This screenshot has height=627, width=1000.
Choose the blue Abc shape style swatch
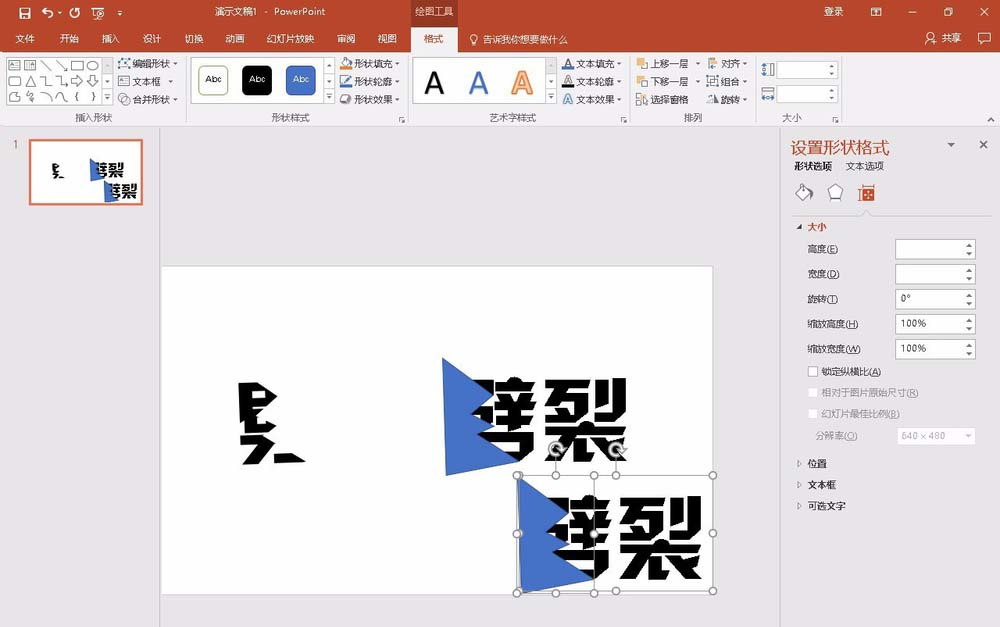[301, 80]
